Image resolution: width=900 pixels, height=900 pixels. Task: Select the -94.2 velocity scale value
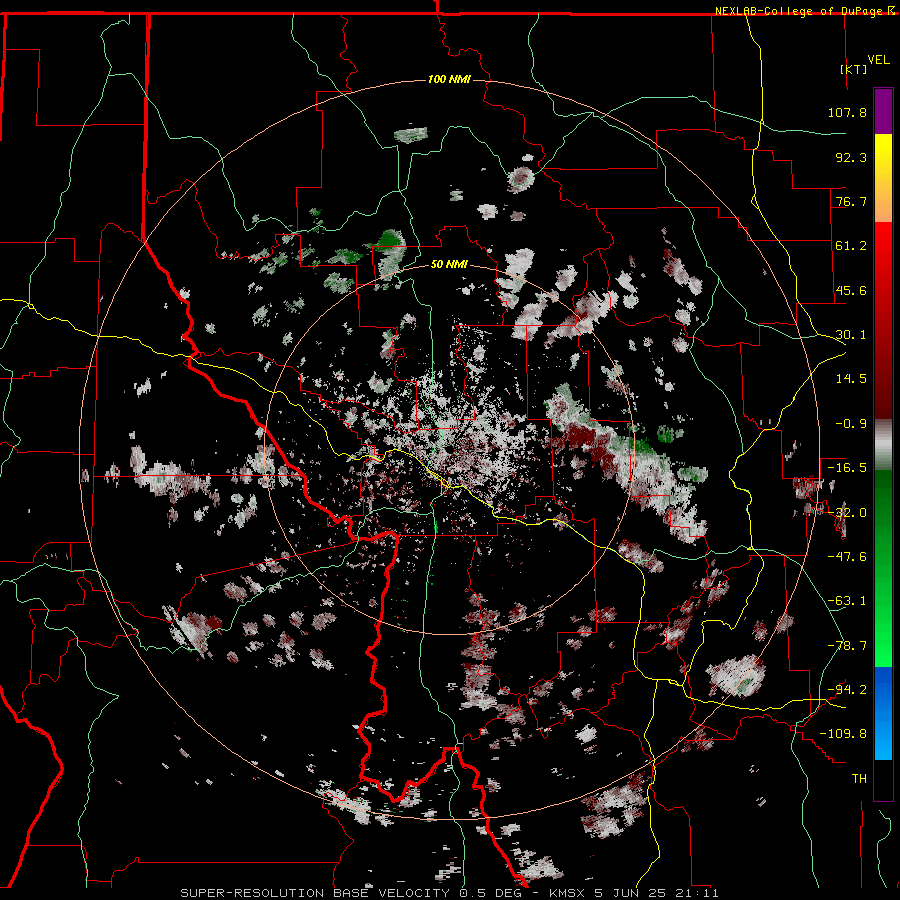point(847,690)
